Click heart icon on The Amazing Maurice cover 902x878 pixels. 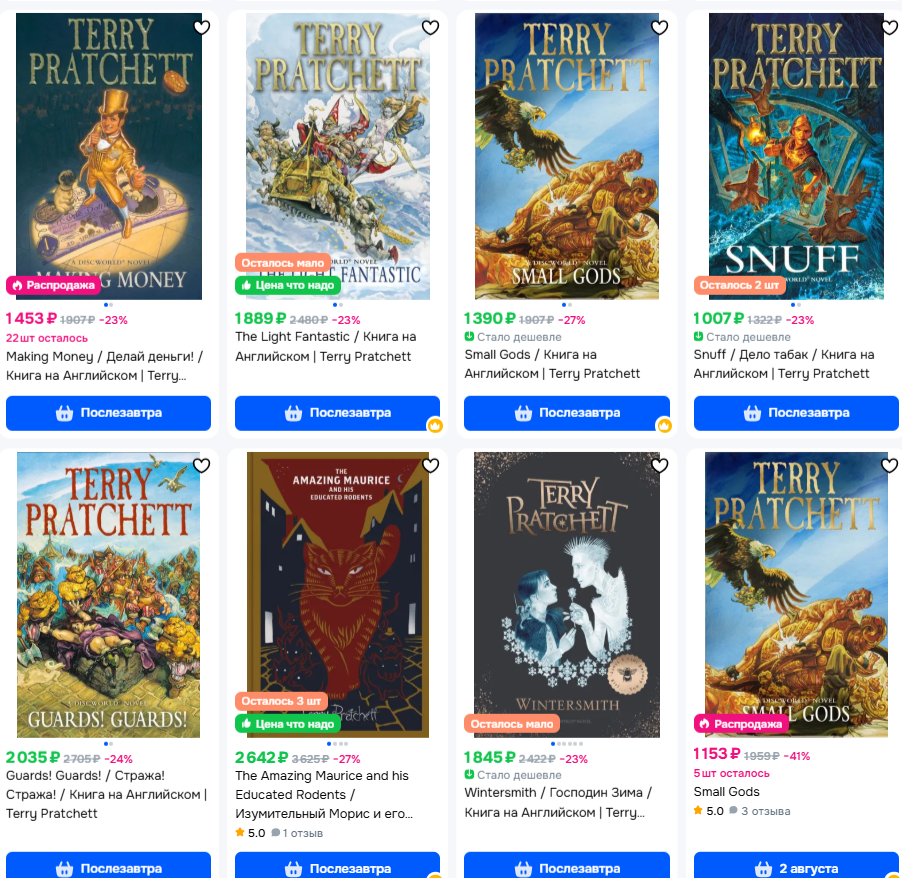coord(430,465)
